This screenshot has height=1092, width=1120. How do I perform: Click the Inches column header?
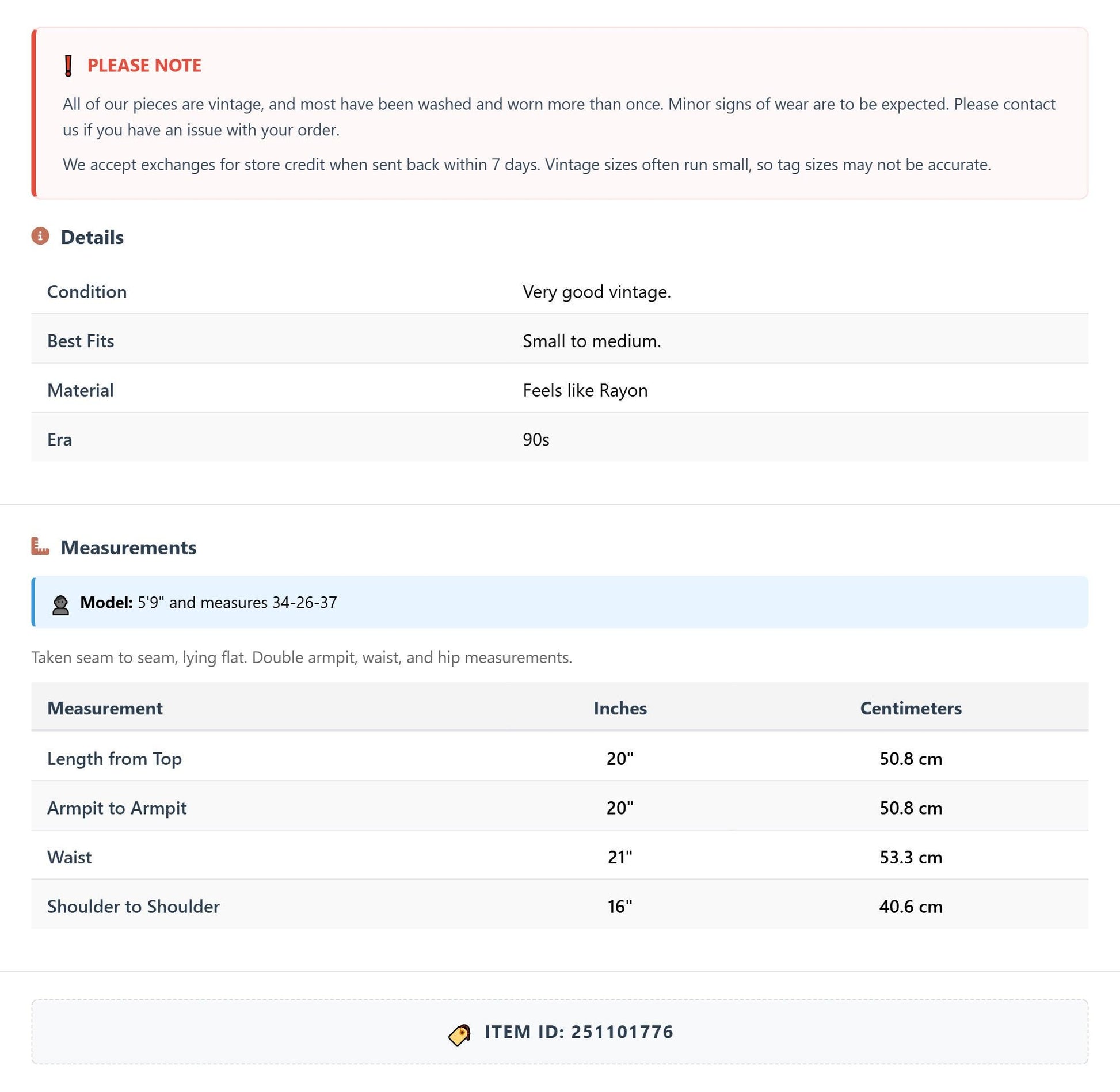(x=620, y=708)
